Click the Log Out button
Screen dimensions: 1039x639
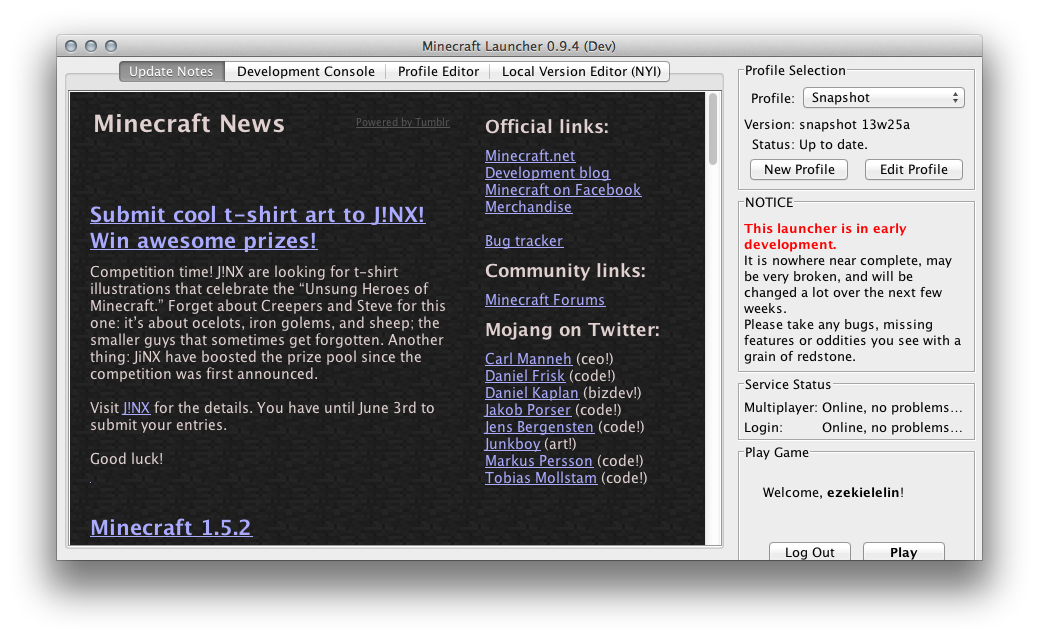(x=809, y=552)
